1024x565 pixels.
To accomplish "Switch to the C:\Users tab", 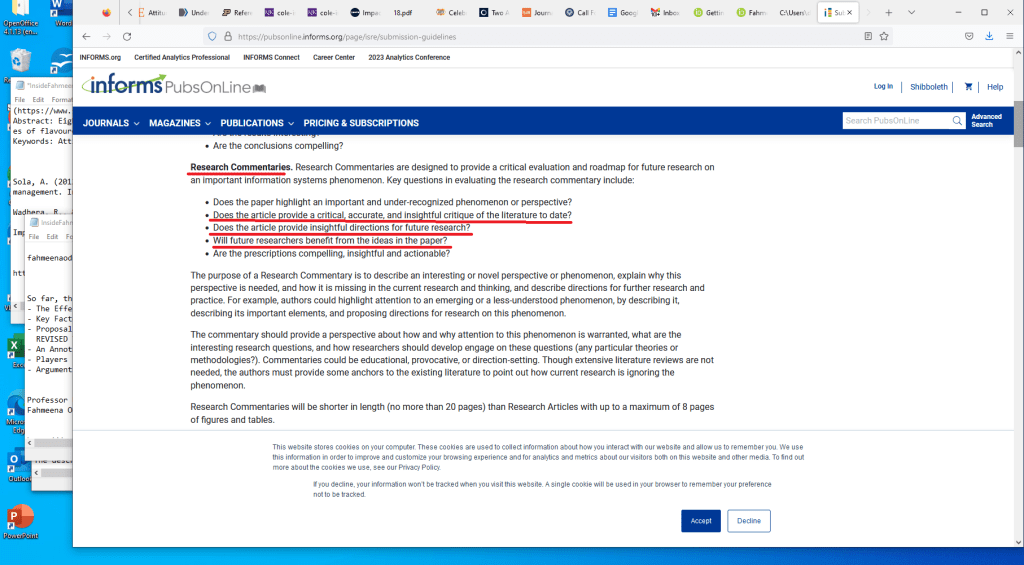I will (x=795, y=12).
